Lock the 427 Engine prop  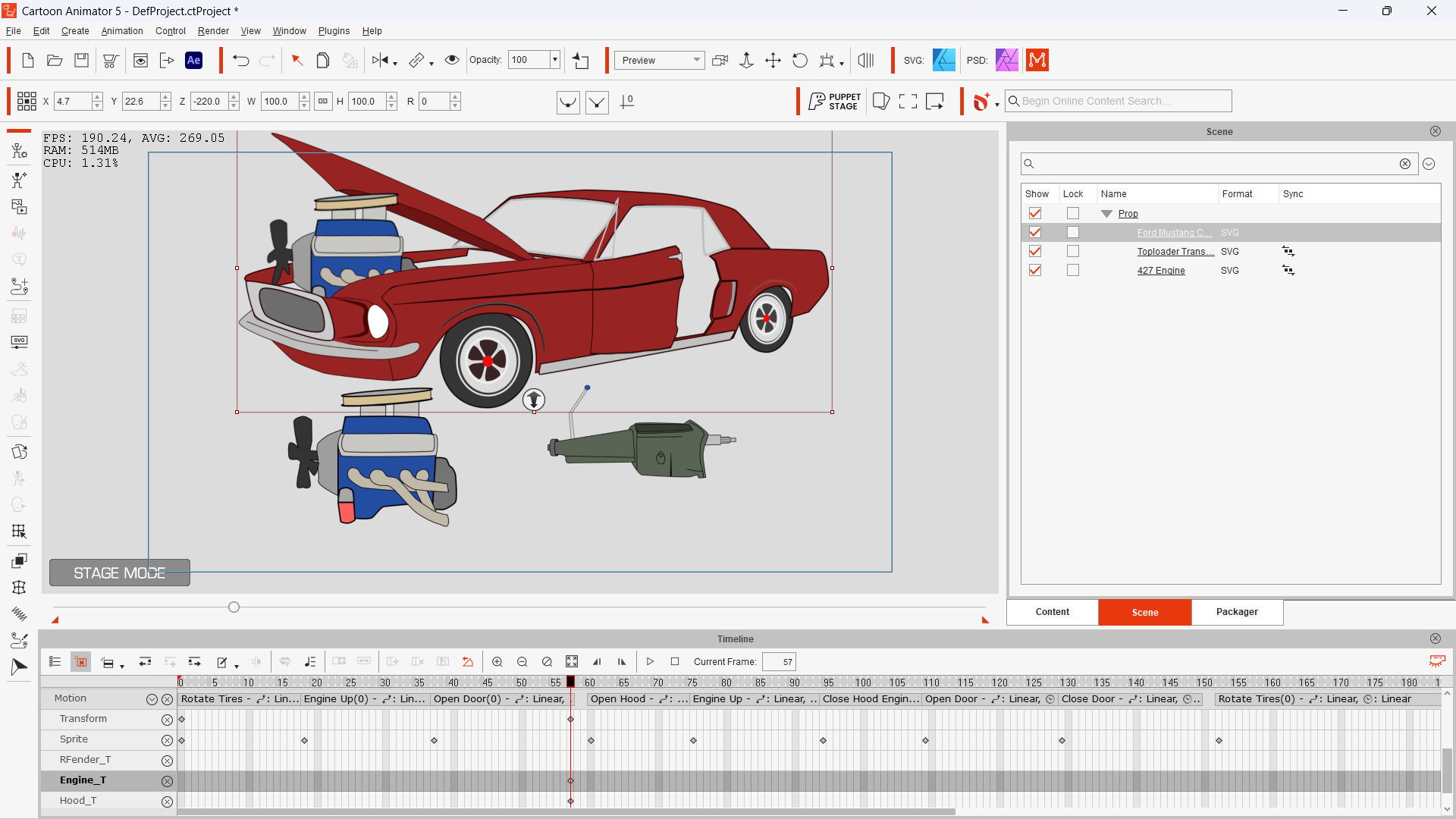click(1073, 271)
